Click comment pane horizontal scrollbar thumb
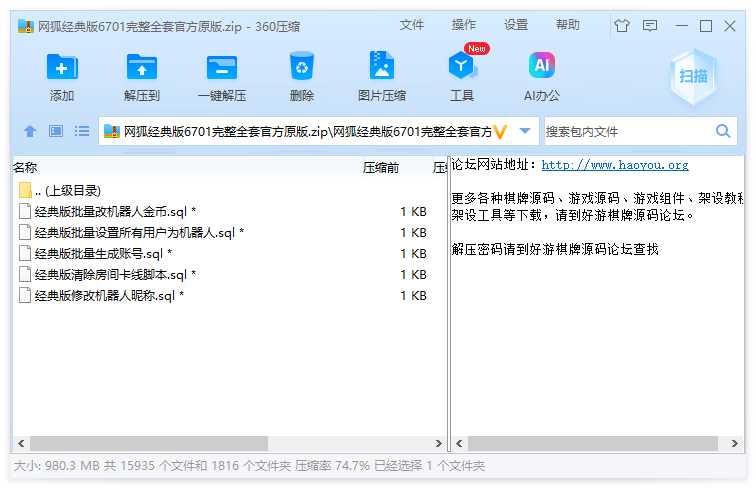Viewport: 756px width, 488px height. click(x=593, y=443)
